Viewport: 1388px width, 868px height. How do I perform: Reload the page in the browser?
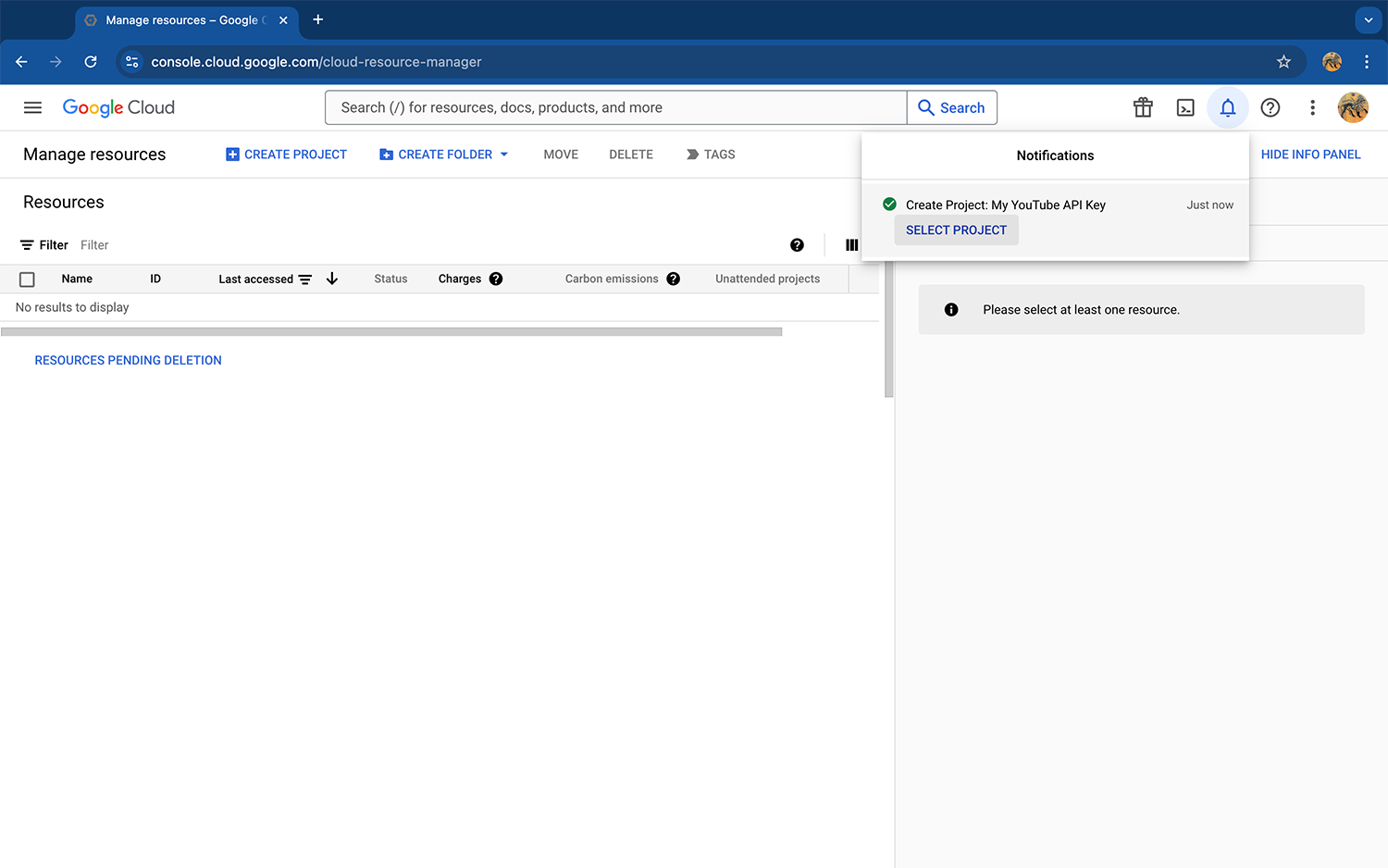click(91, 62)
